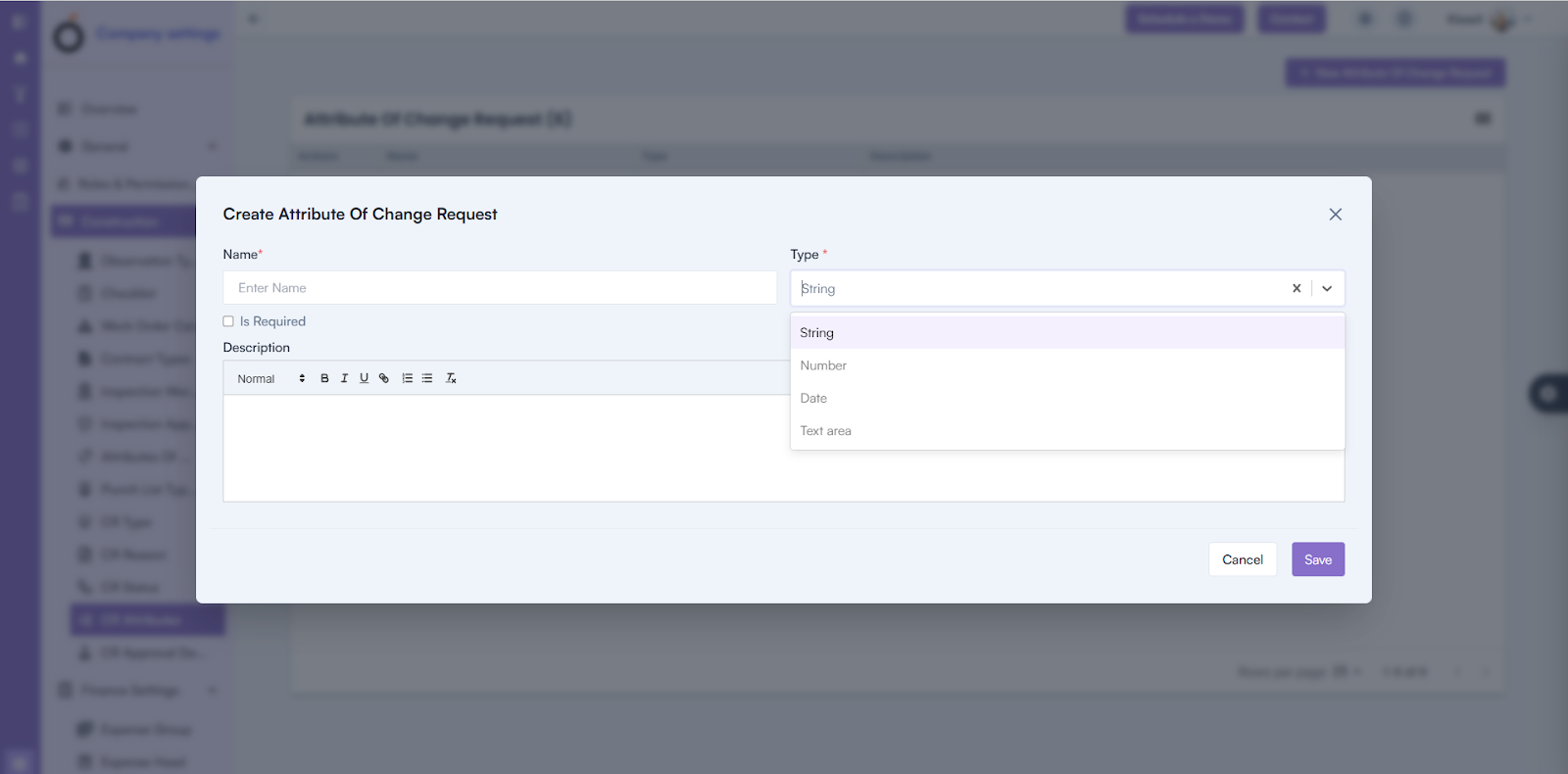Apply bullet list in Description editor
This screenshot has height=774, width=1568.
point(427,378)
